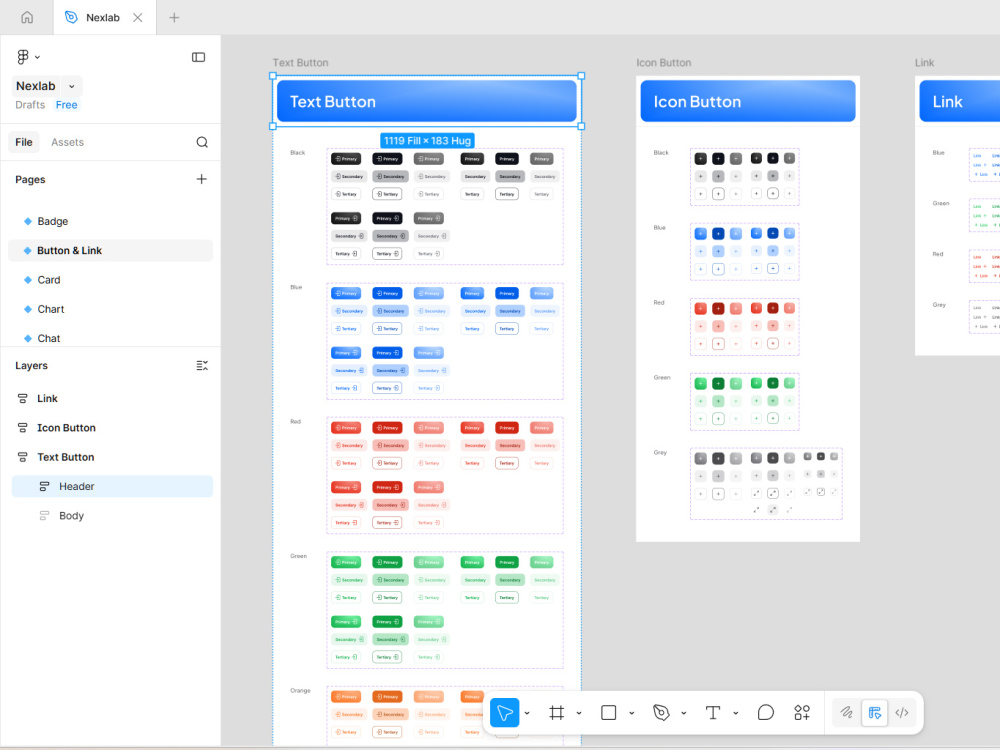This screenshot has height=750, width=1000.
Task: Select the Comment tool
Action: coord(766,712)
